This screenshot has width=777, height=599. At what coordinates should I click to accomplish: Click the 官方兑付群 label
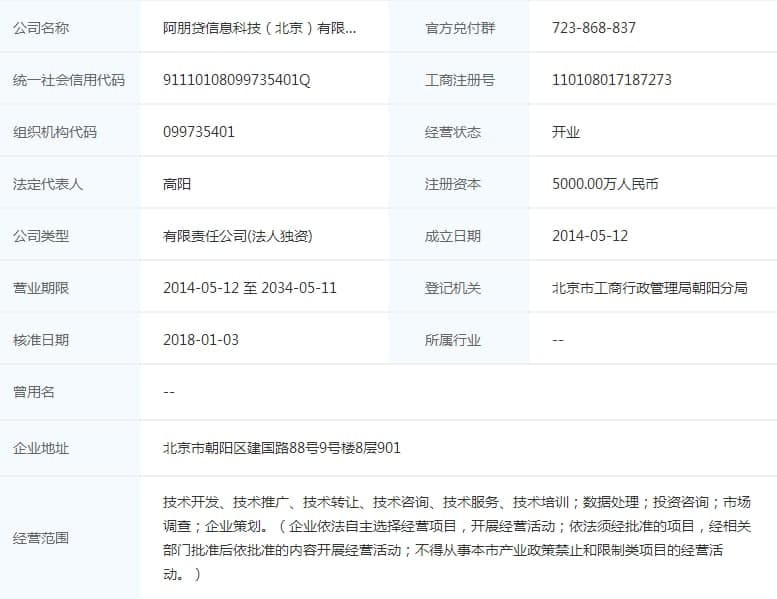[x=460, y=28]
